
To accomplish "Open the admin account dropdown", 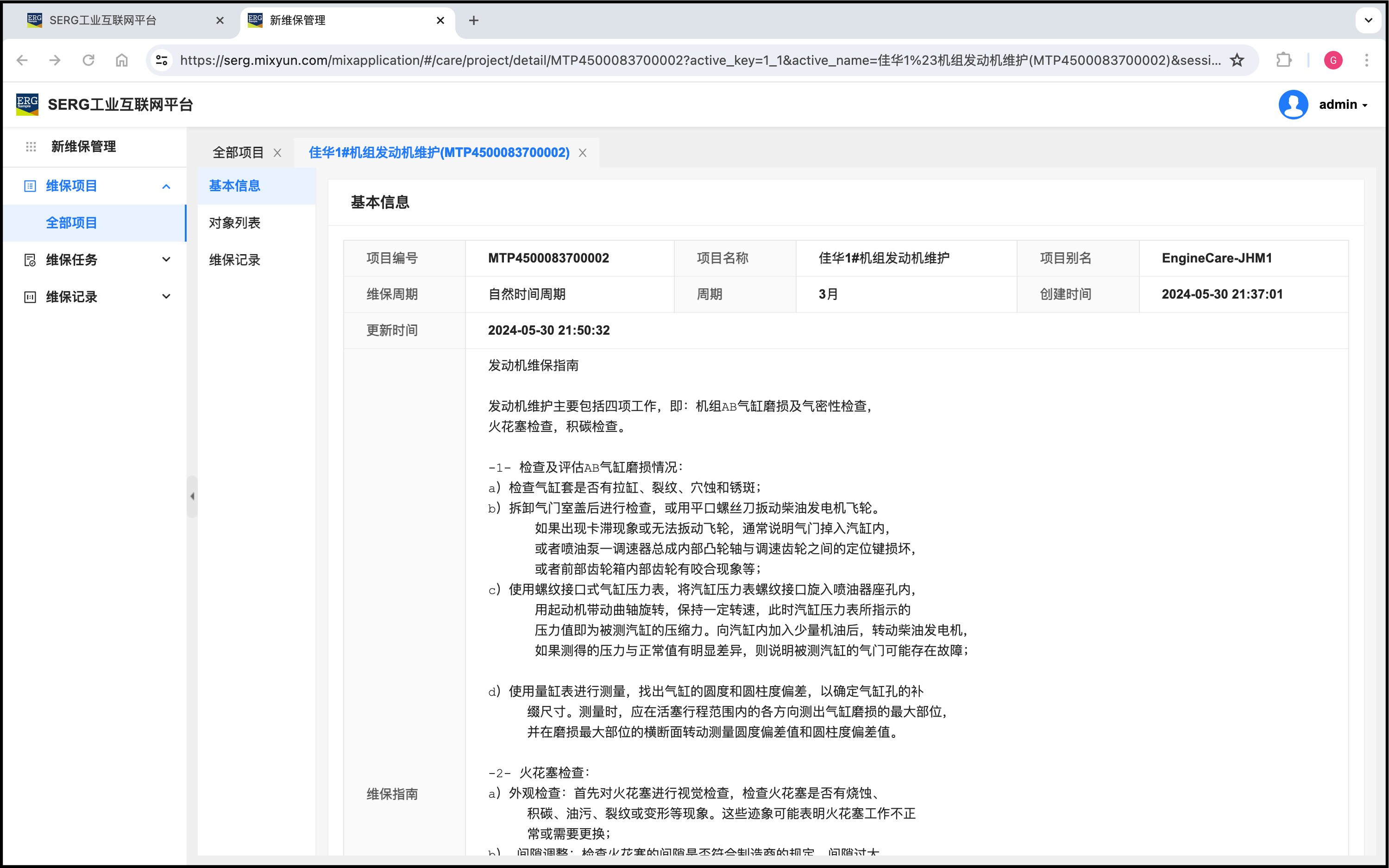I will tap(1344, 105).
